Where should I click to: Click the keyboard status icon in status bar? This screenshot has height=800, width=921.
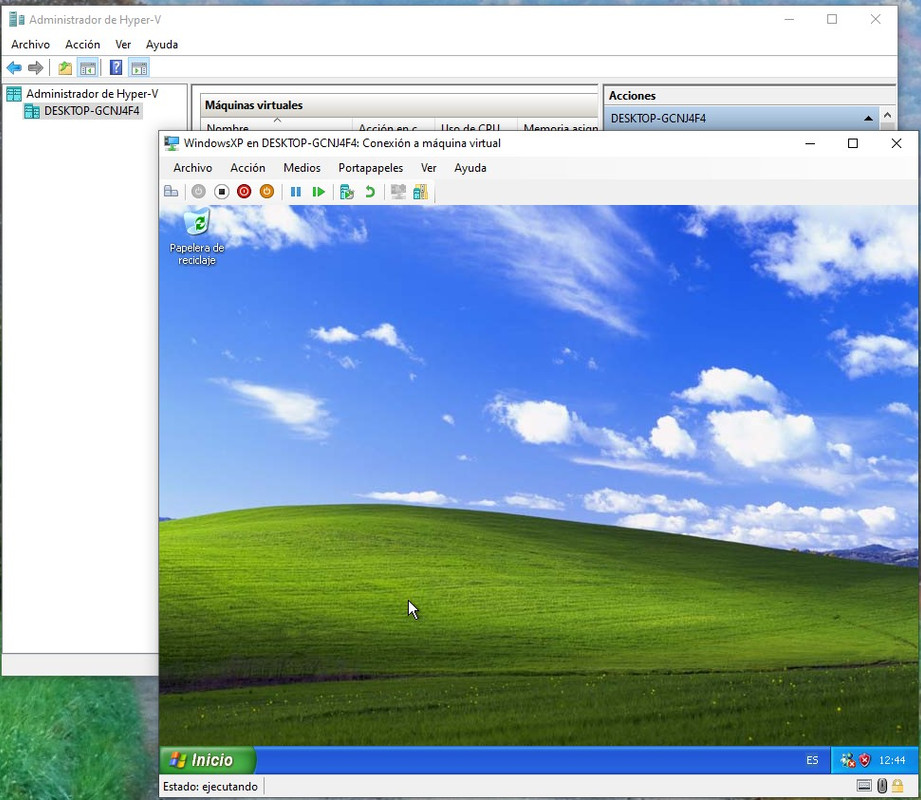(x=864, y=786)
